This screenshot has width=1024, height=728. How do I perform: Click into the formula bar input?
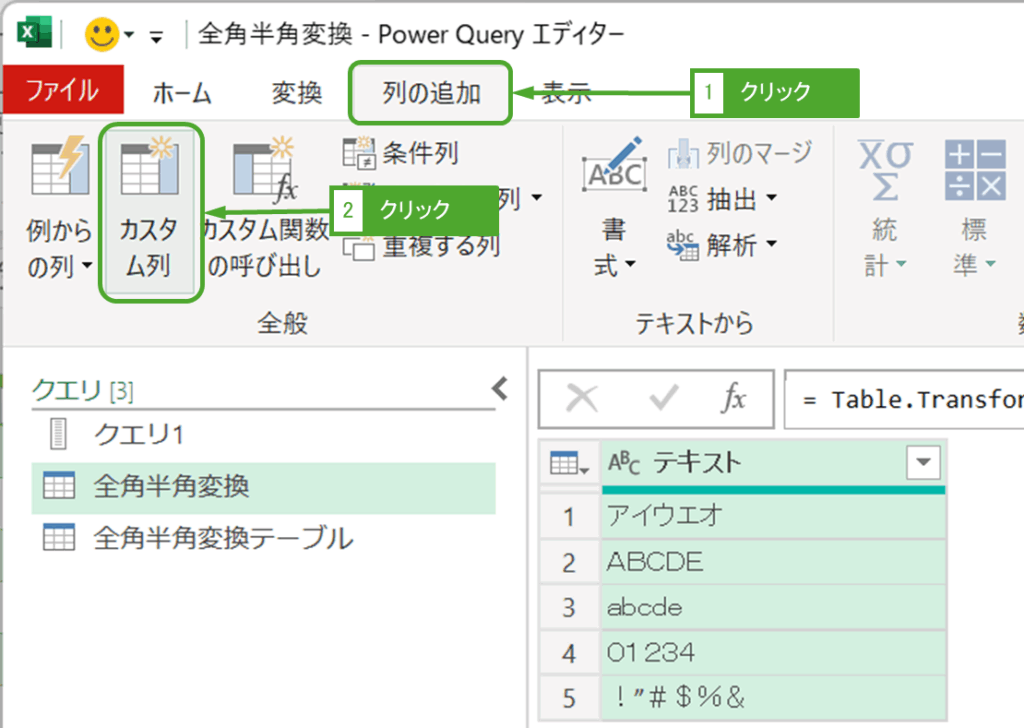(x=904, y=399)
